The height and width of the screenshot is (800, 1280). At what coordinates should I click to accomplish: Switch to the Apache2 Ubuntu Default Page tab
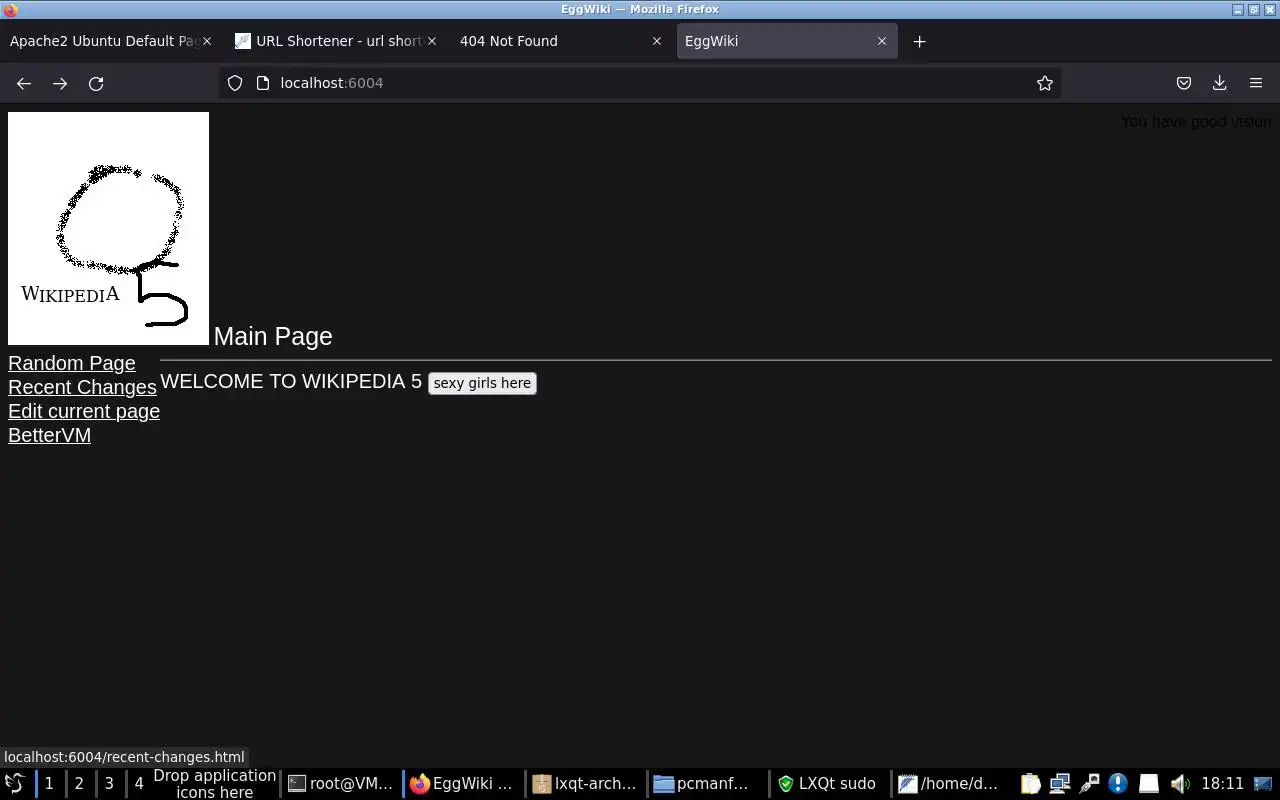(105, 41)
